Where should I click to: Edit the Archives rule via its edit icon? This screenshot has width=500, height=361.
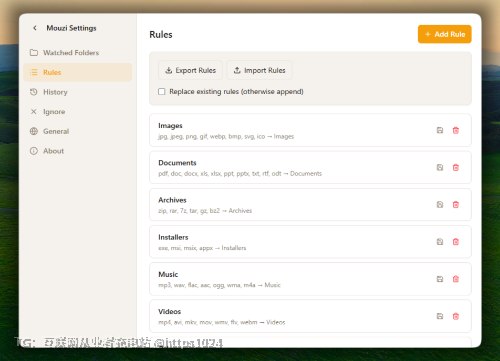click(440, 205)
